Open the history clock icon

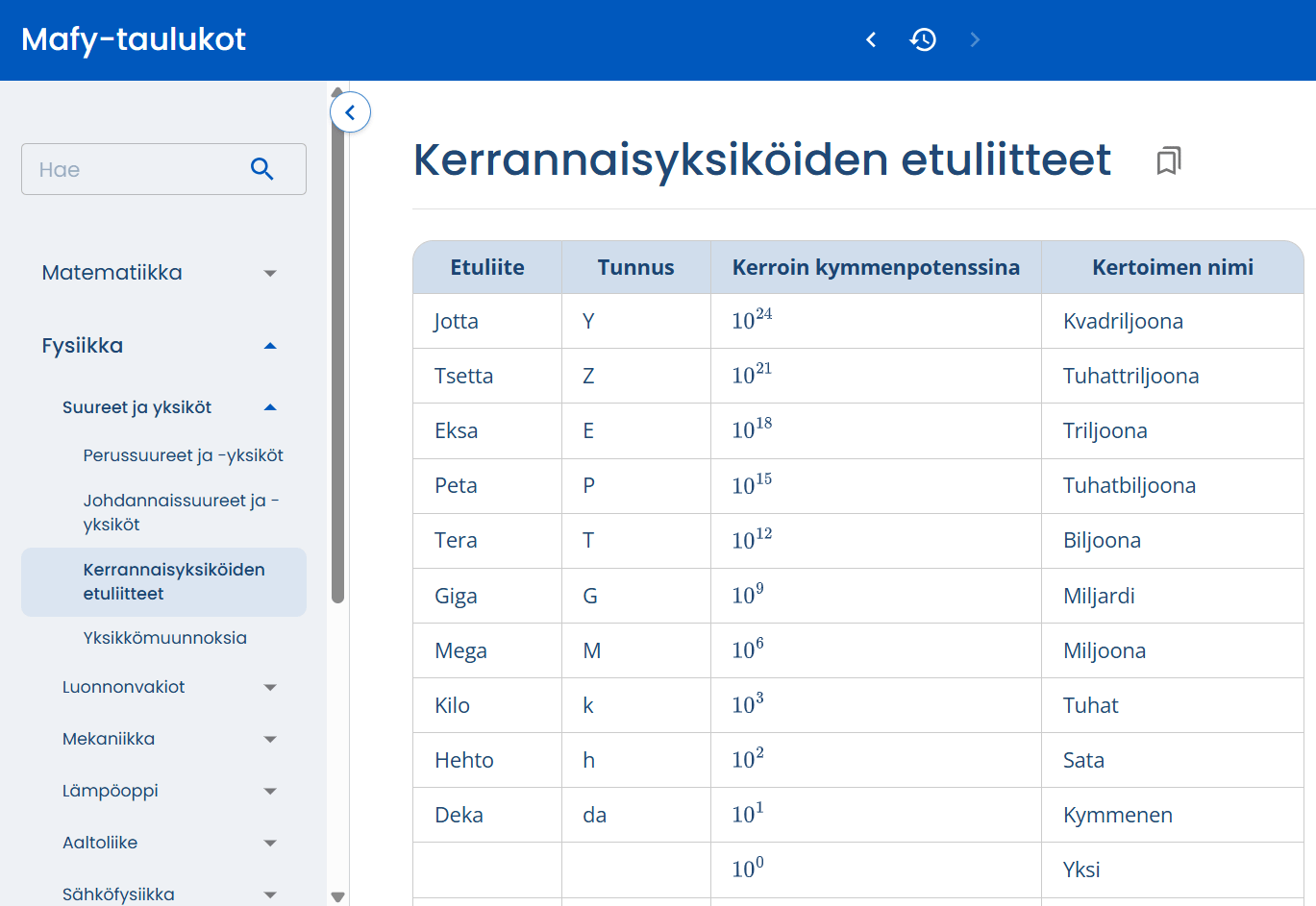[923, 39]
